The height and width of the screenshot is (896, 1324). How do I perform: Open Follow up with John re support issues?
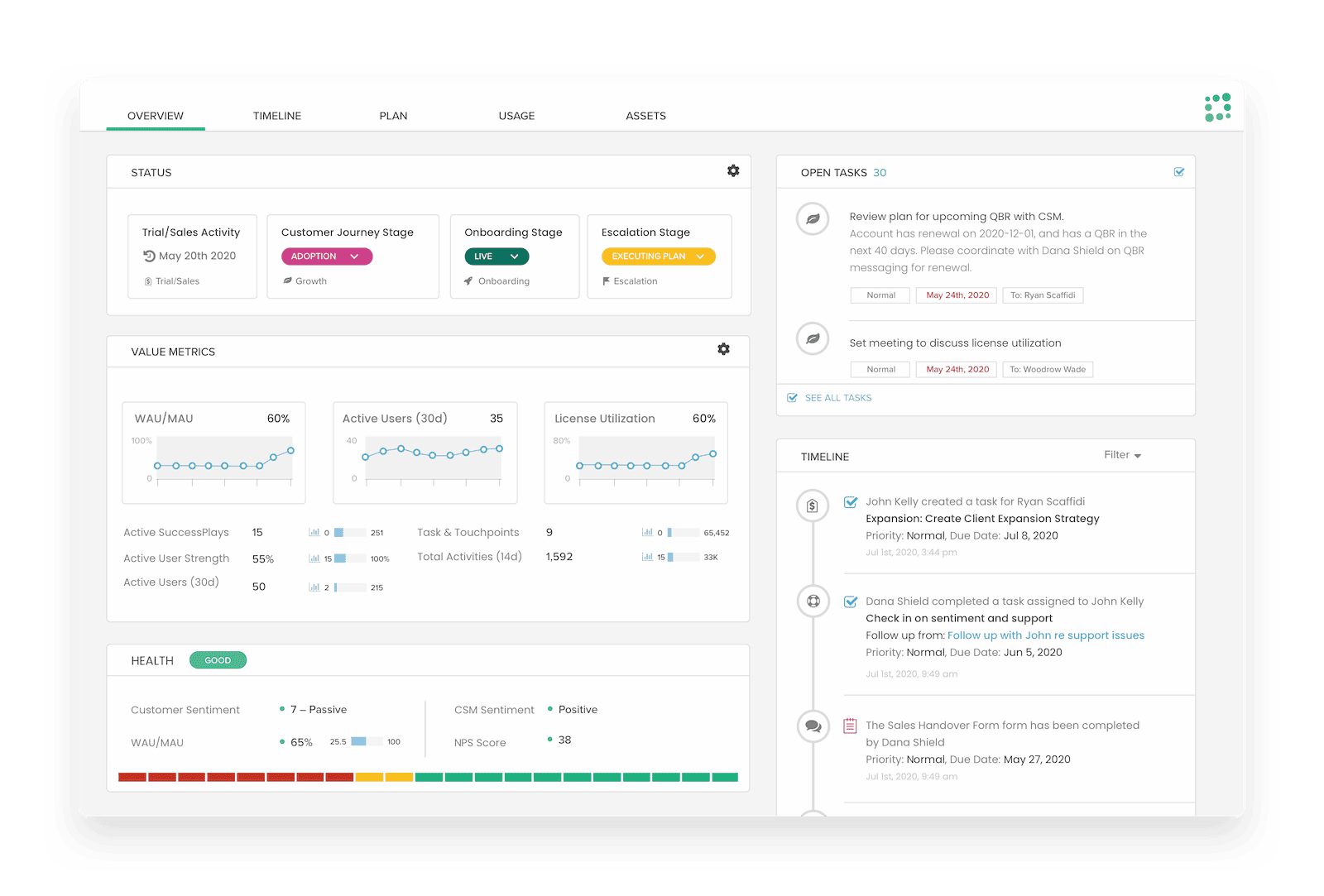[x=1046, y=635]
